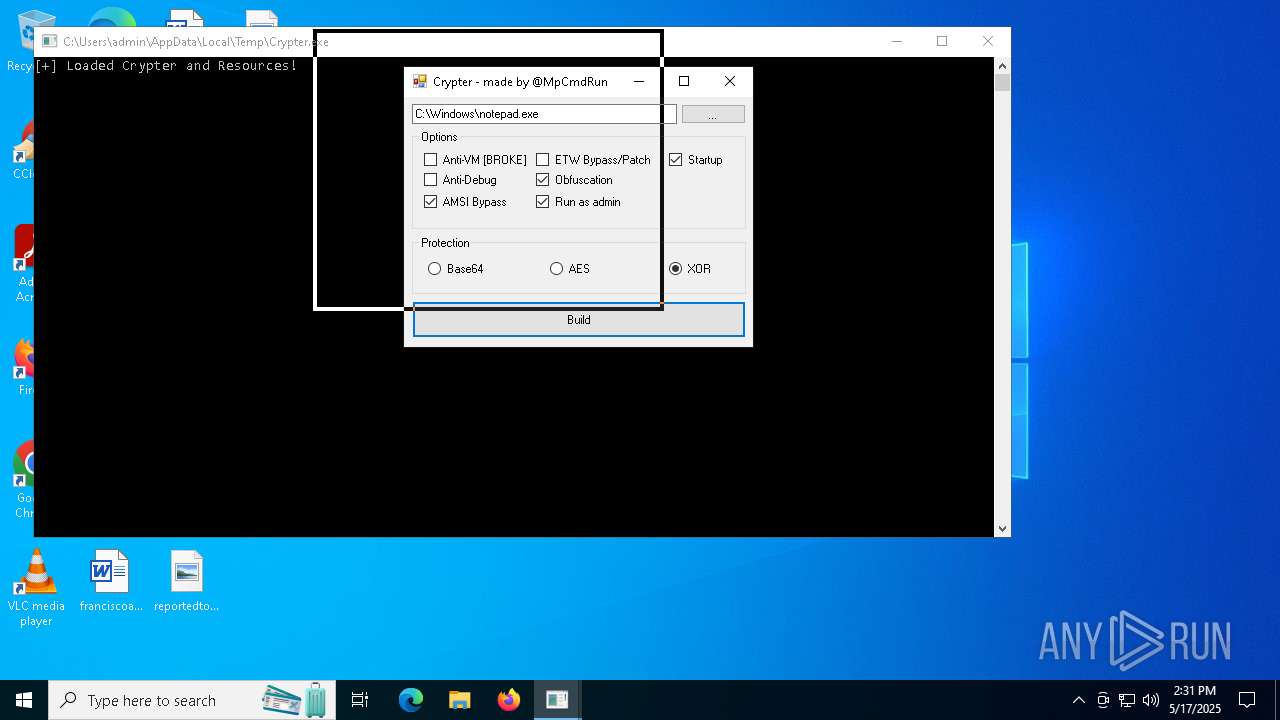Maximize the Crypter dialog window
This screenshot has height=720, width=1280.
[x=684, y=82]
